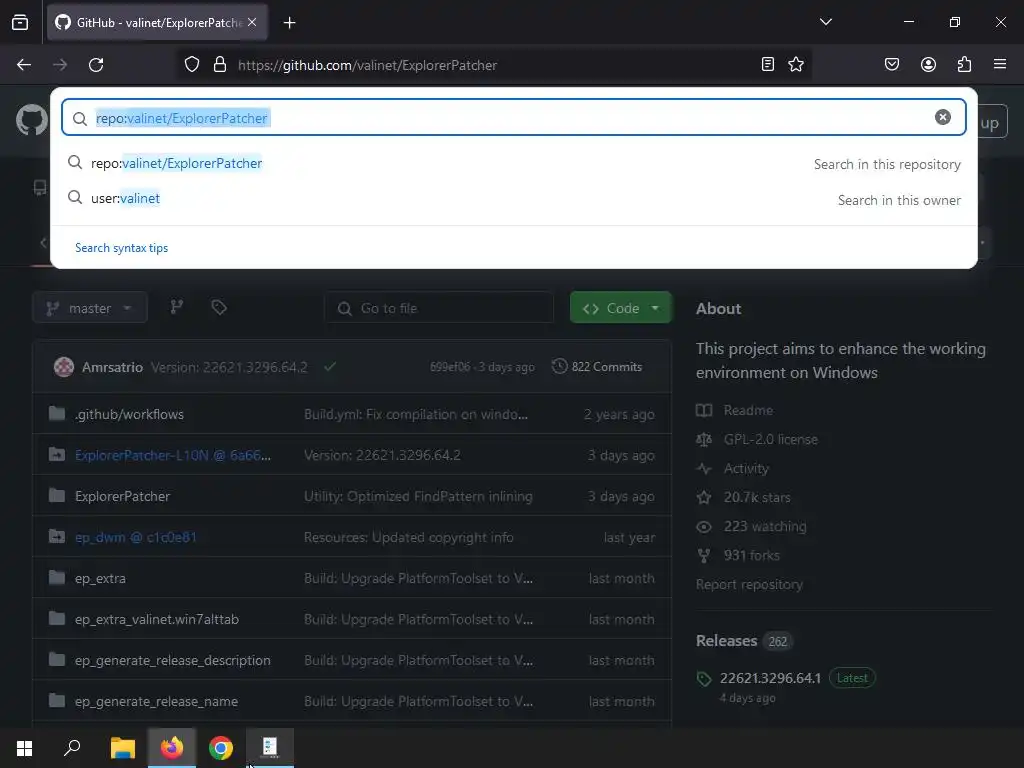Image resolution: width=1024 pixels, height=768 pixels.
Task: Launch Google Chrome from taskbar
Action: (221, 748)
